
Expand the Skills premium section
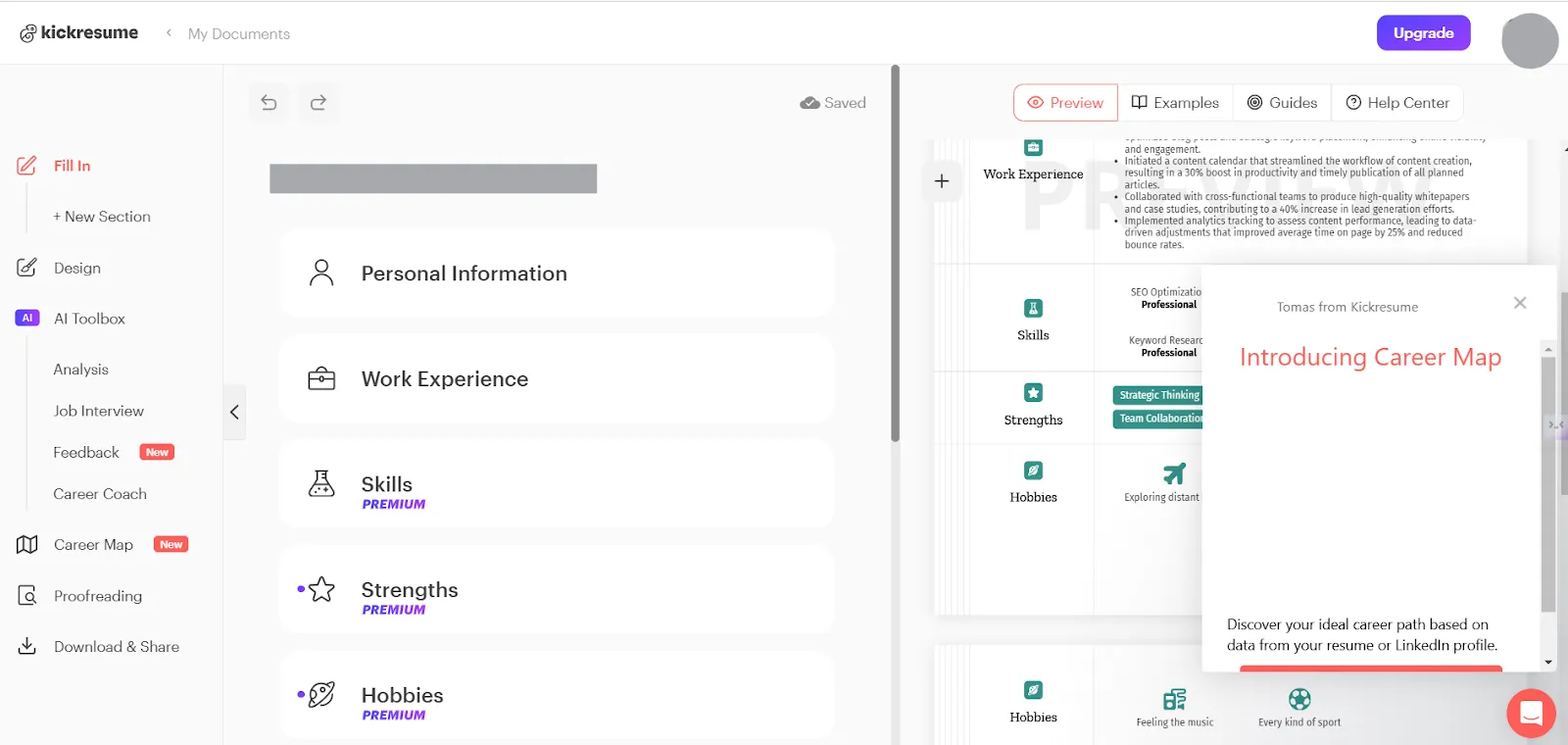[557, 484]
